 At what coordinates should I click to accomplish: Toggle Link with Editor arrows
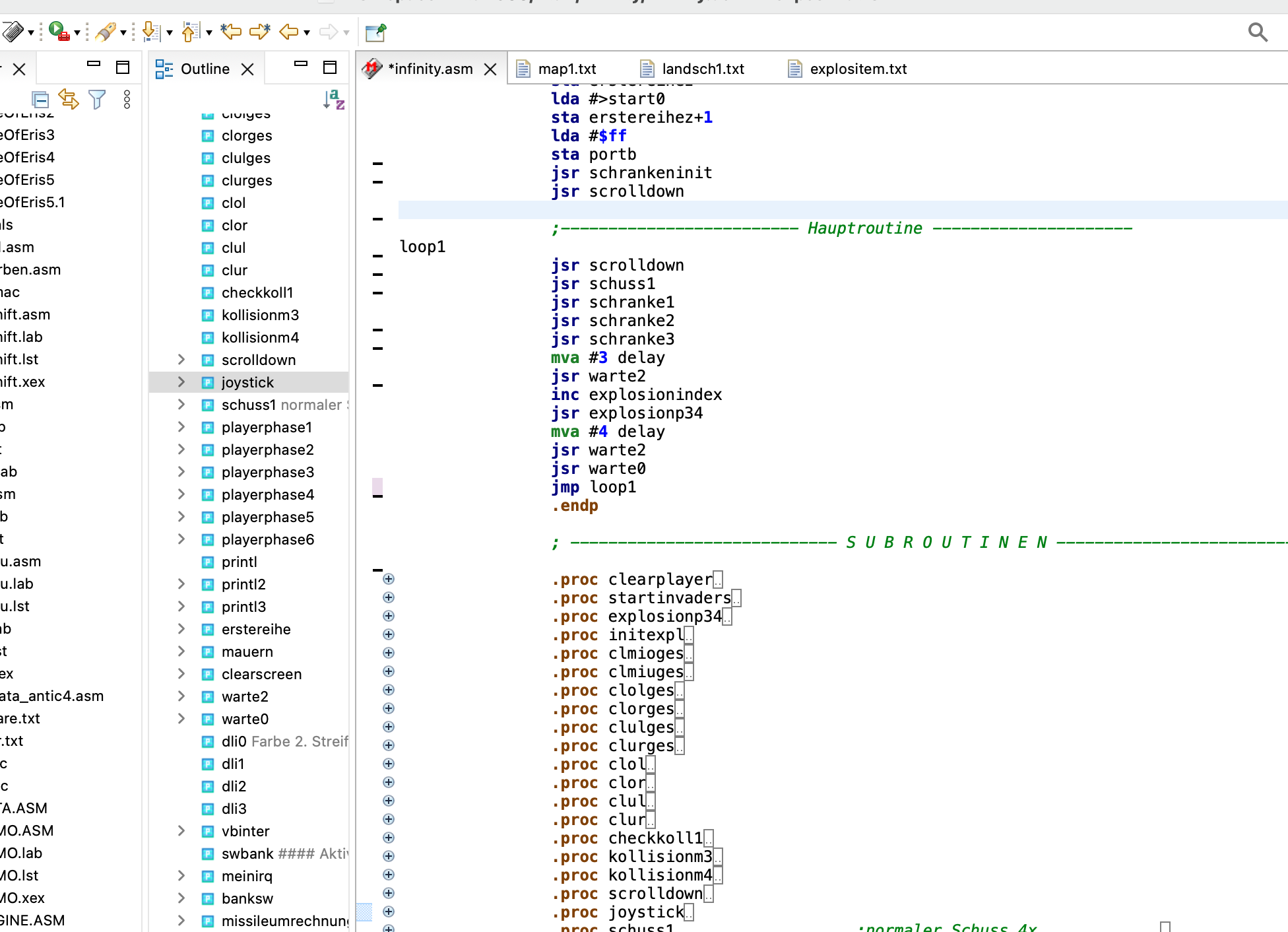pos(69,100)
